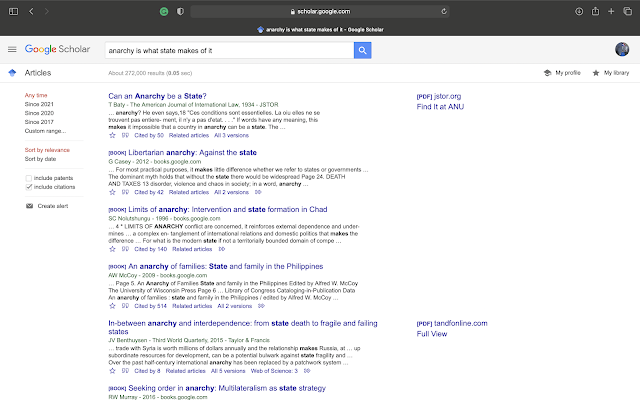
Task: Open the Custom range date option
Action: 45,131
